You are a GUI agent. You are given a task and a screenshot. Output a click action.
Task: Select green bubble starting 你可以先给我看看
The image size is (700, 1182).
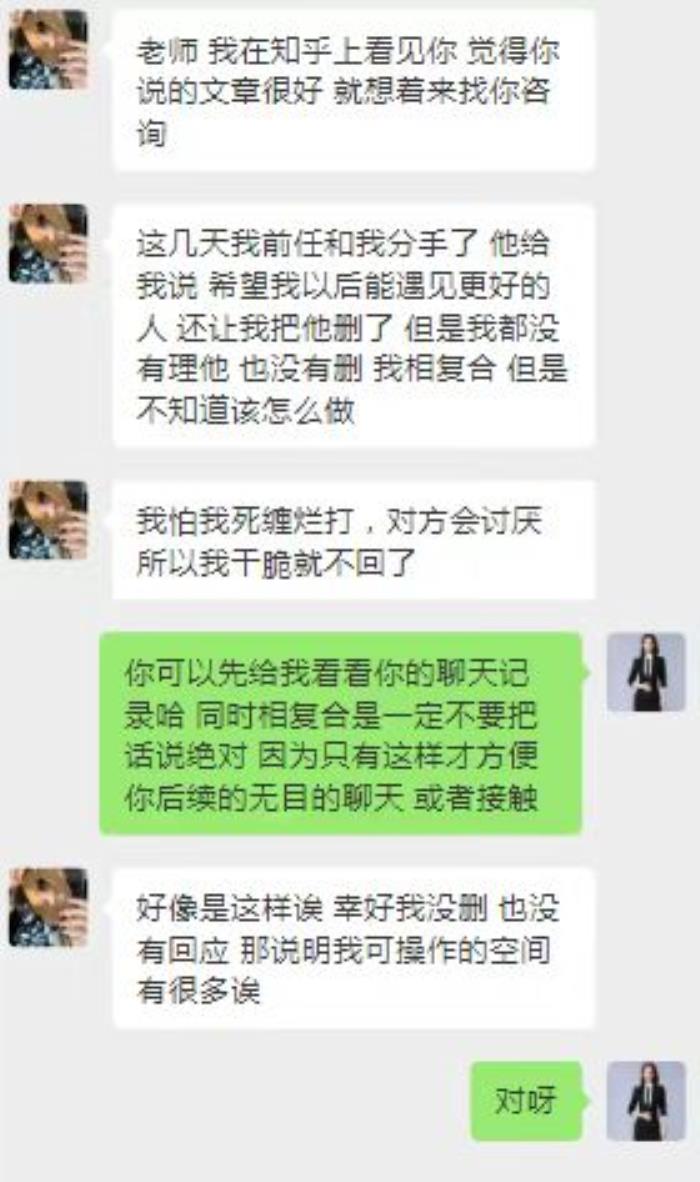(x=341, y=733)
